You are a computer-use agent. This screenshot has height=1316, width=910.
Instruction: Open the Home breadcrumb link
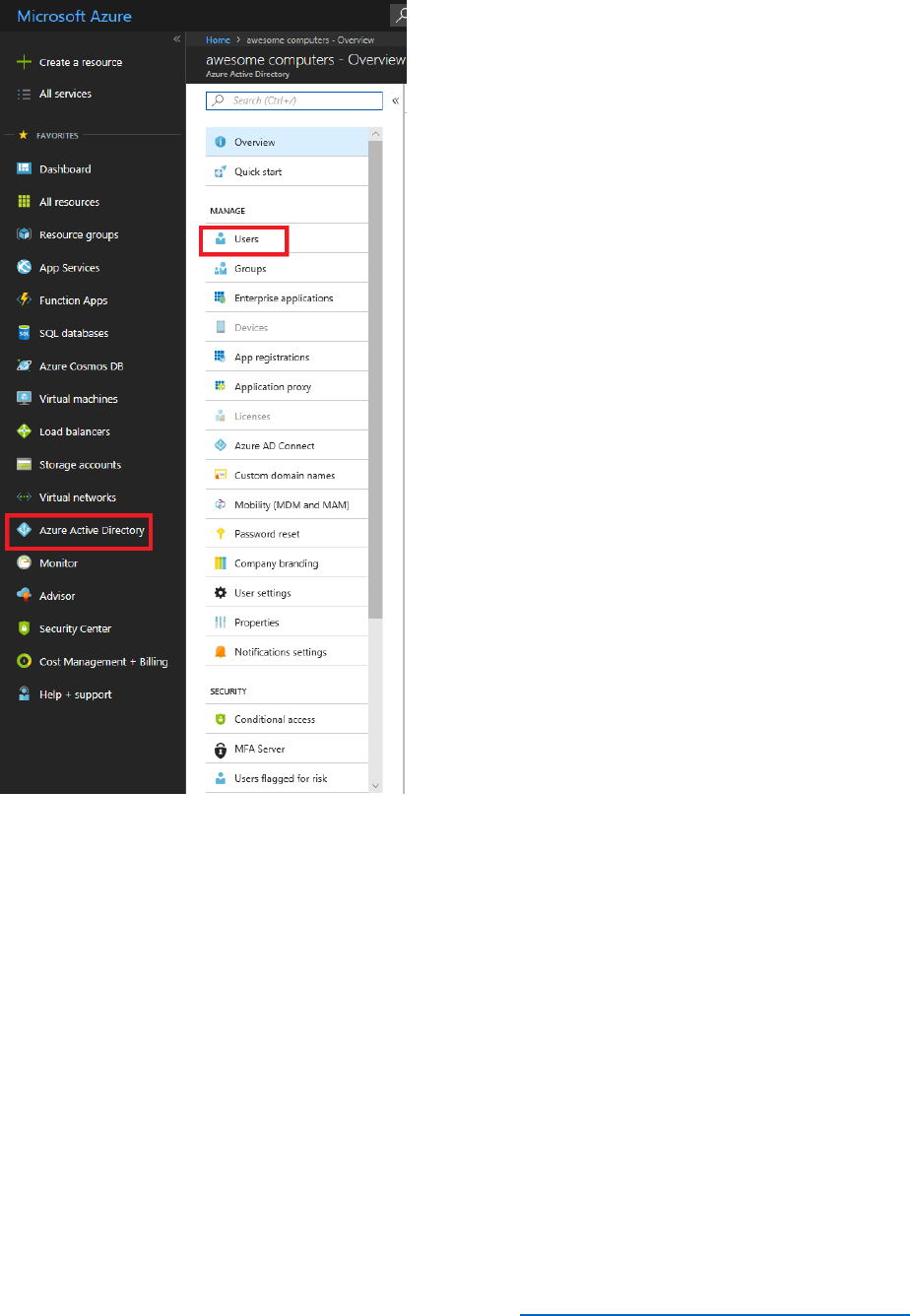[218, 39]
